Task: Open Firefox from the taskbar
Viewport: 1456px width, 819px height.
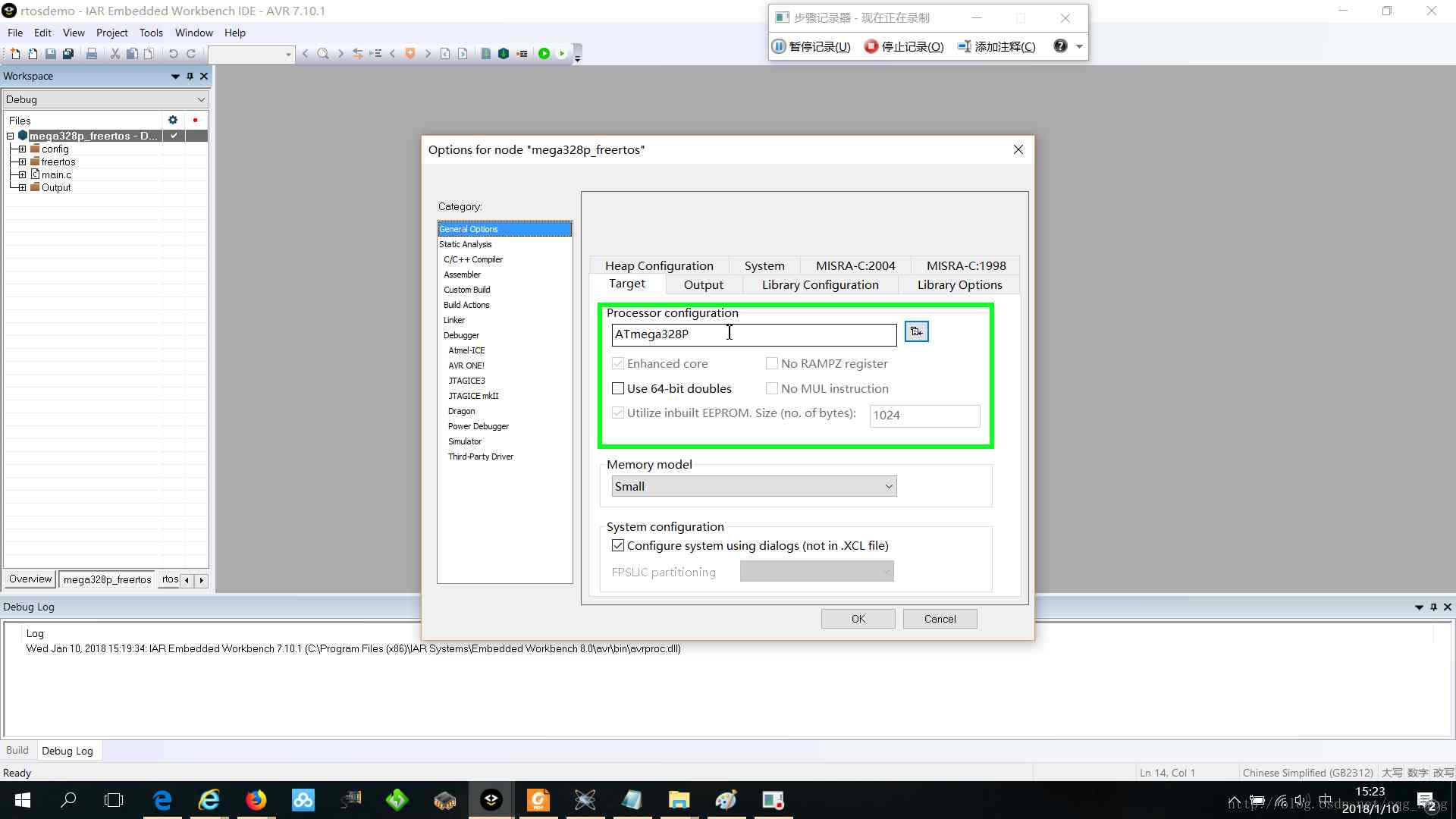Action: point(256,800)
